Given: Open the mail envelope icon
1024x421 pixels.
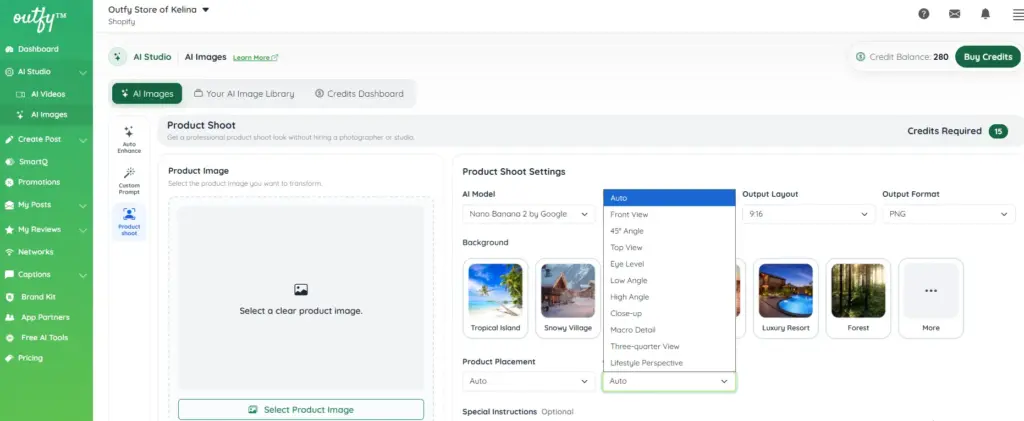Looking at the screenshot, I should tap(955, 14).
